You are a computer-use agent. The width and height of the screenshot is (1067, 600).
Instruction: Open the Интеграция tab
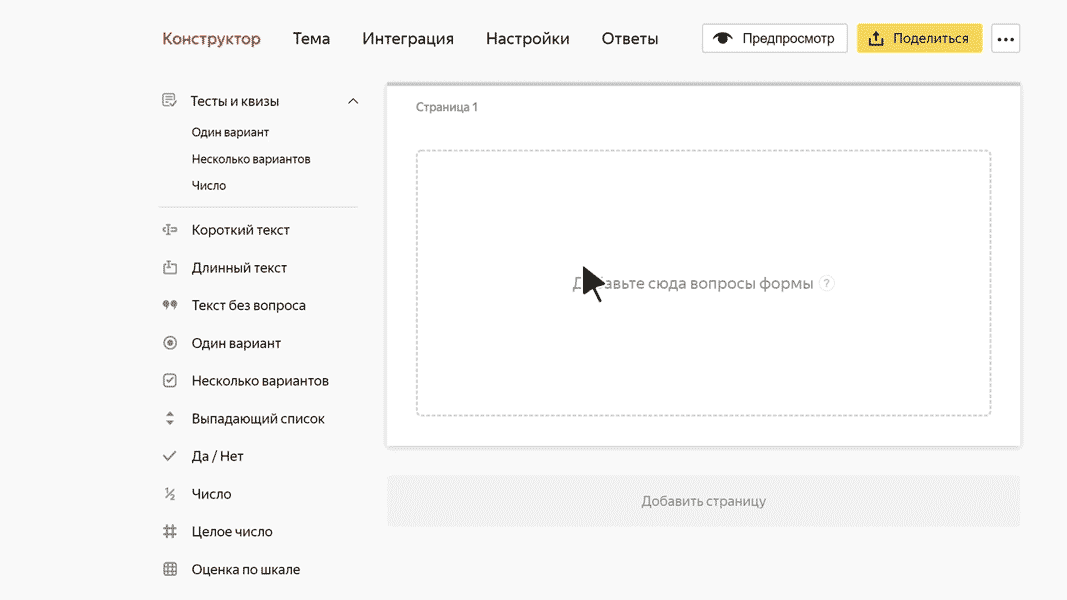[408, 39]
